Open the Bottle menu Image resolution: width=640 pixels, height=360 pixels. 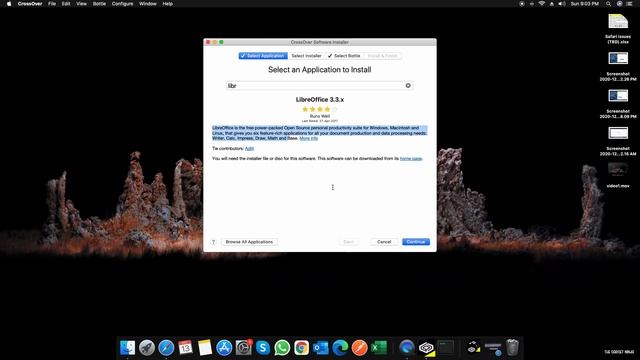[x=99, y=4]
